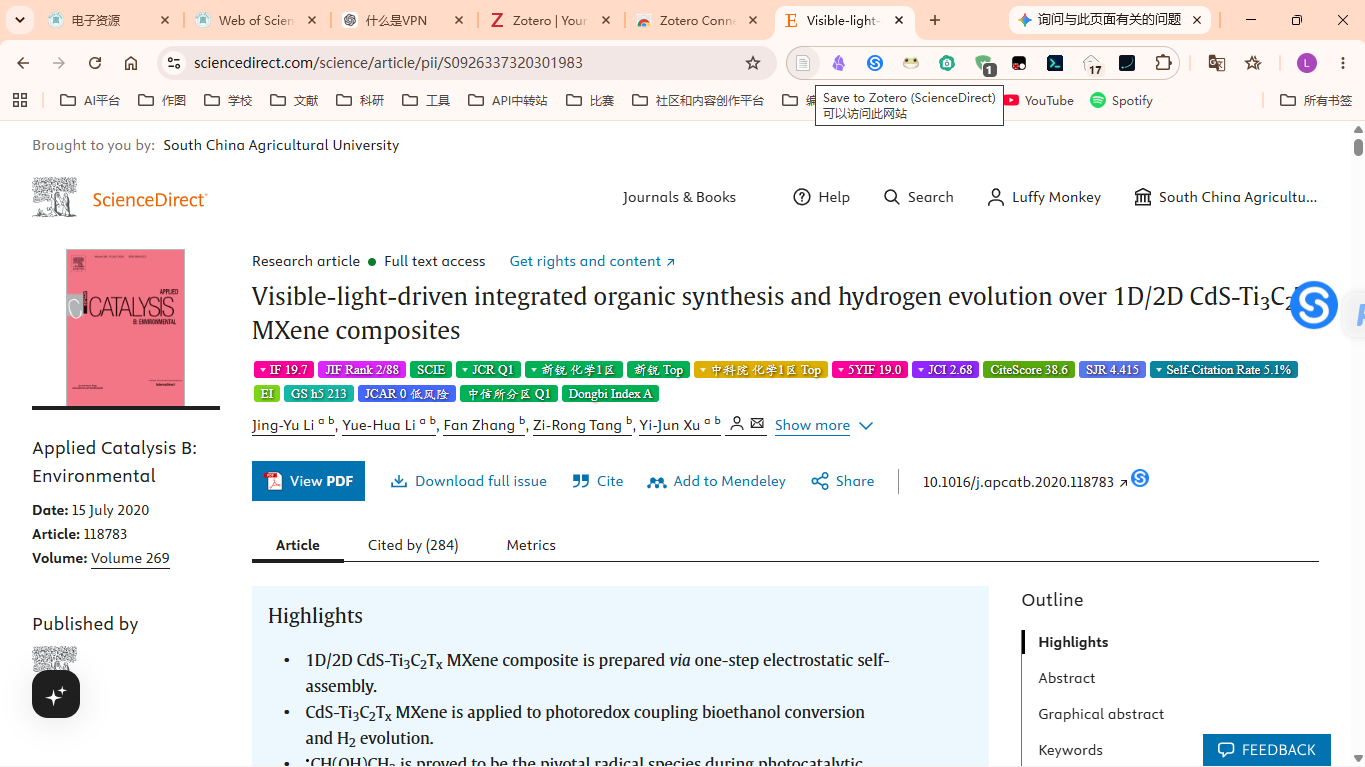Open the tab search dropdown arrow
Image resolution: width=1365 pixels, height=767 pixels.
tap(20, 20)
